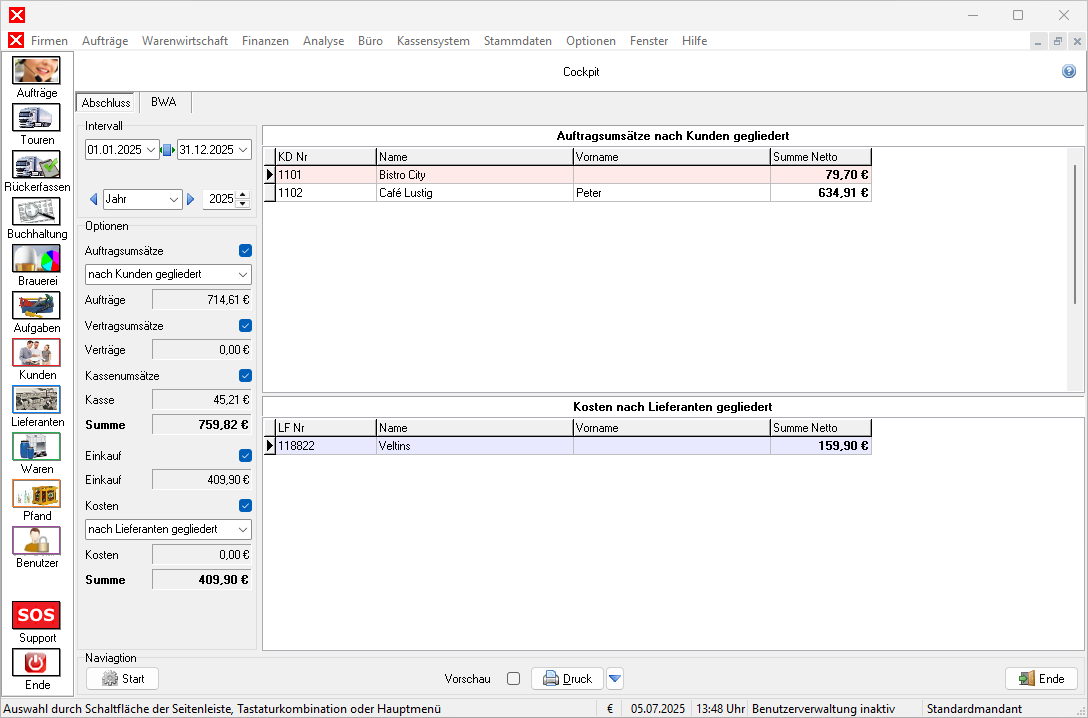This screenshot has height=718, width=1088.
Task: Select the Buchhaltung sidebar icon
Action: (x=36, y=212)
